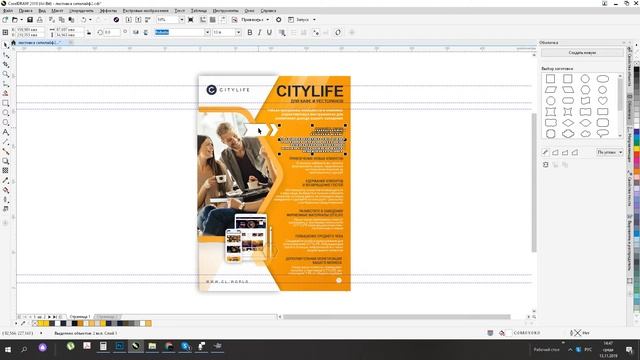The width and height of the screenshot is (640, 360).
Task: Click the Export icon
Action: pyautogui.click(x=138, y=20)
